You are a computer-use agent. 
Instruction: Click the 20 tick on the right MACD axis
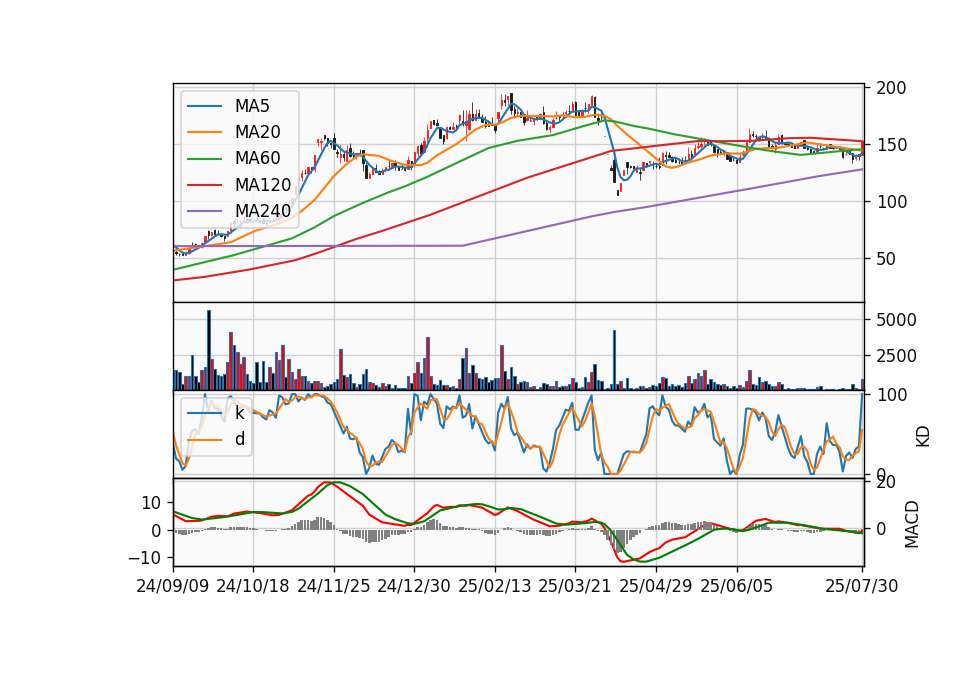(x=886, y=482)
